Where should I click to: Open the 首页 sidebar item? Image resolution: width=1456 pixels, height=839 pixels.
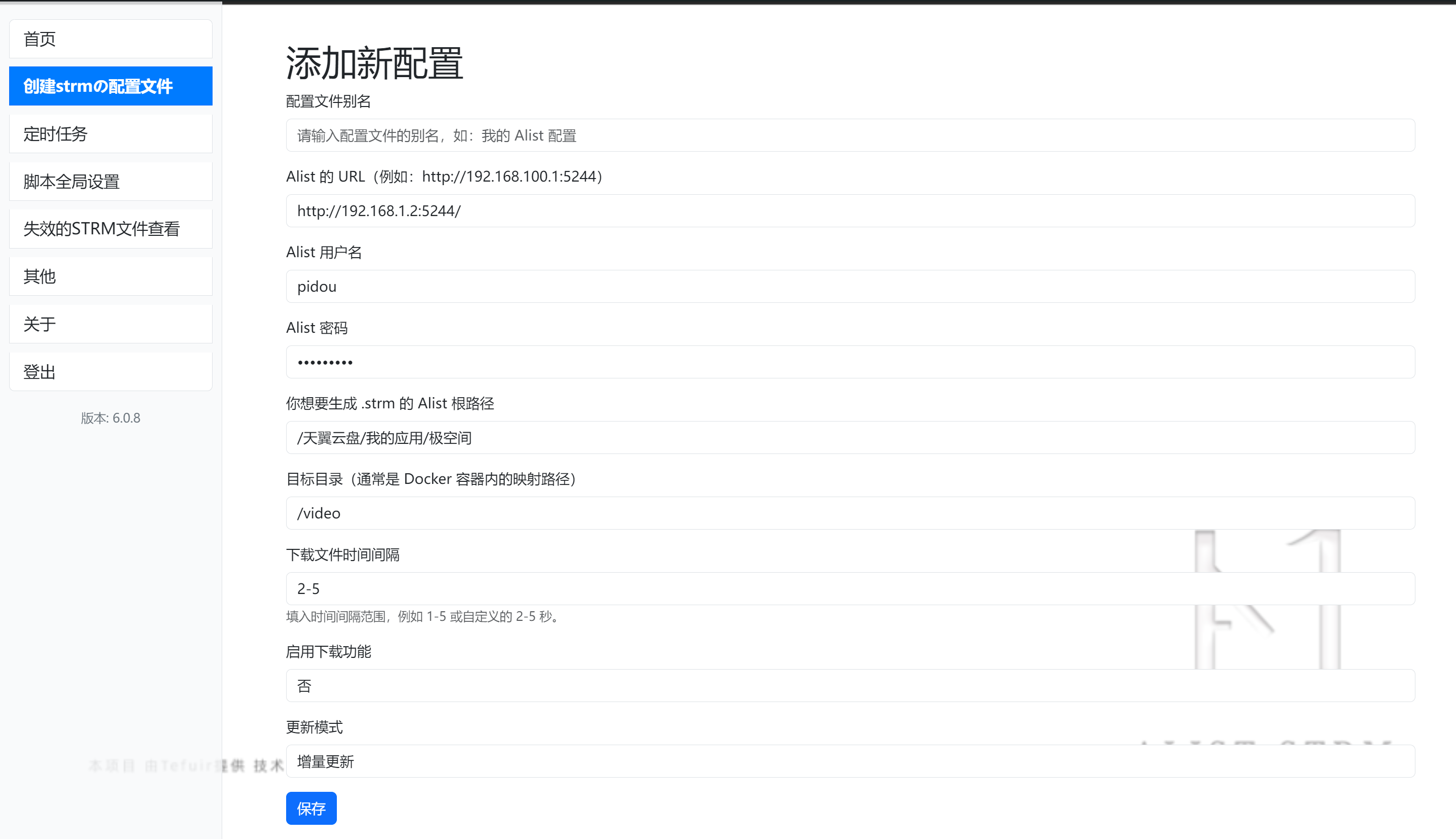(111, 39)
